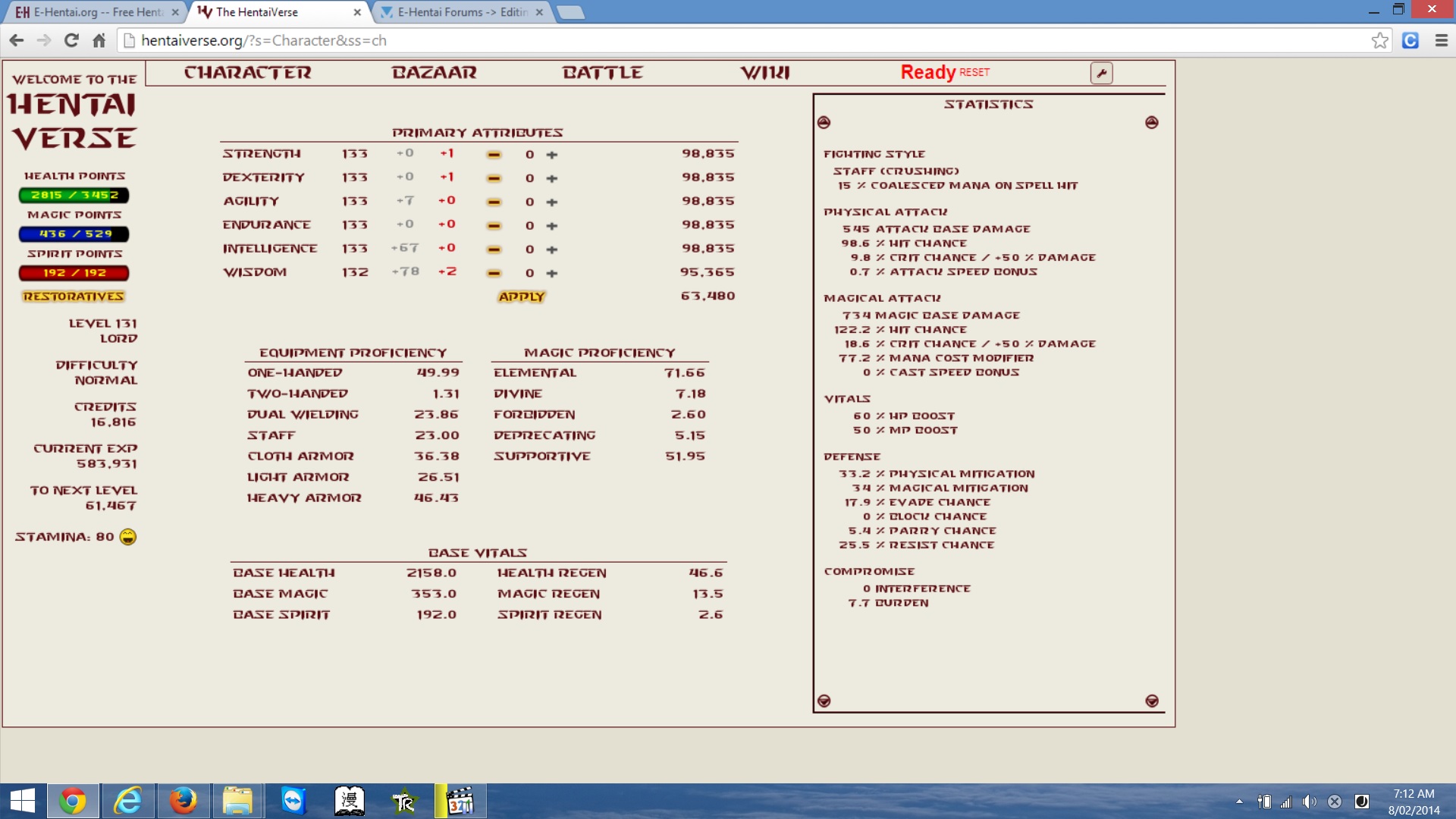Open the Battle menu
The width and height of the screenshot is (1456, 819).
[x=603, y=73]
